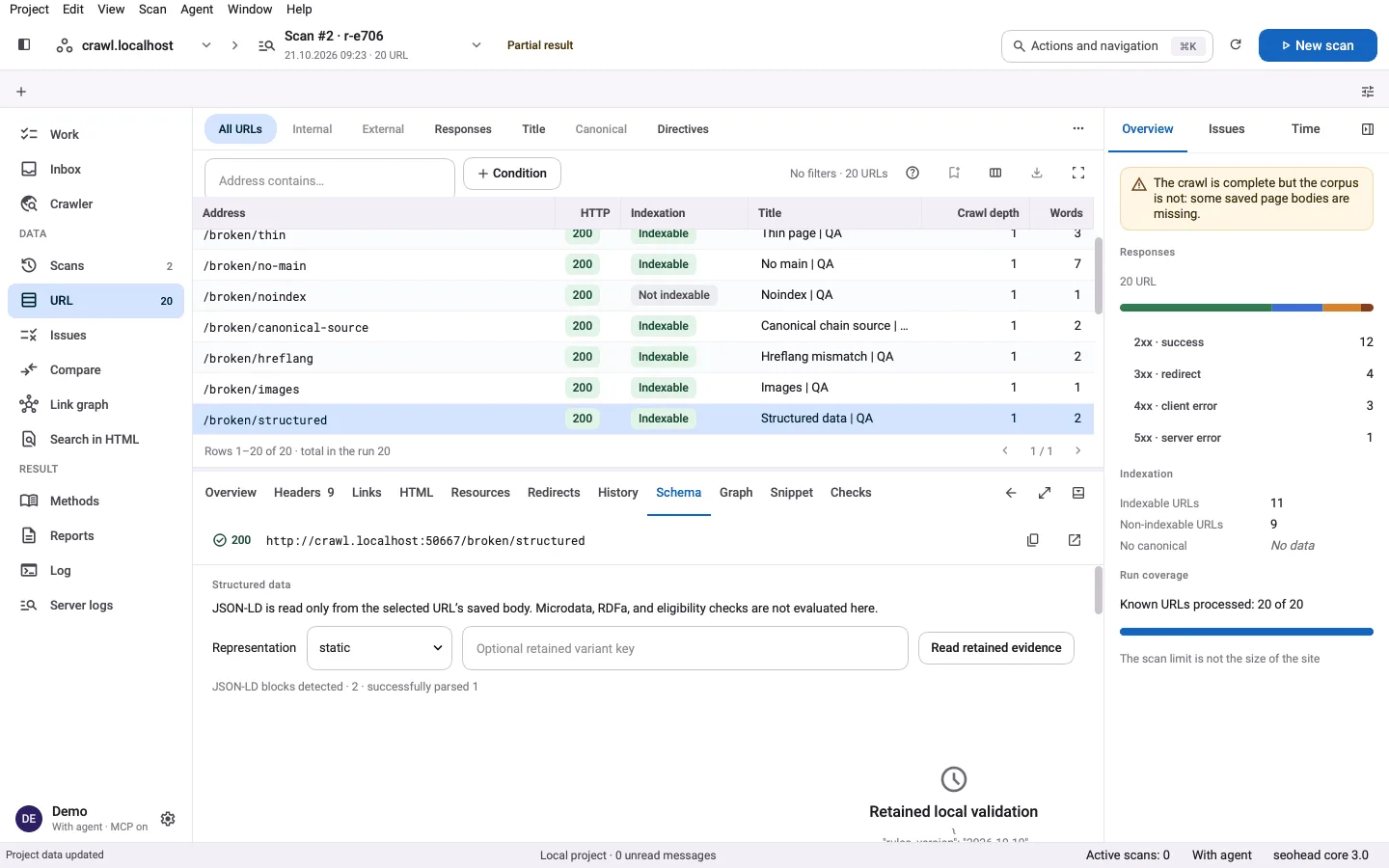Add a new tab with the plus icon
1389x868 pixels.
click(x=21, y=92)
